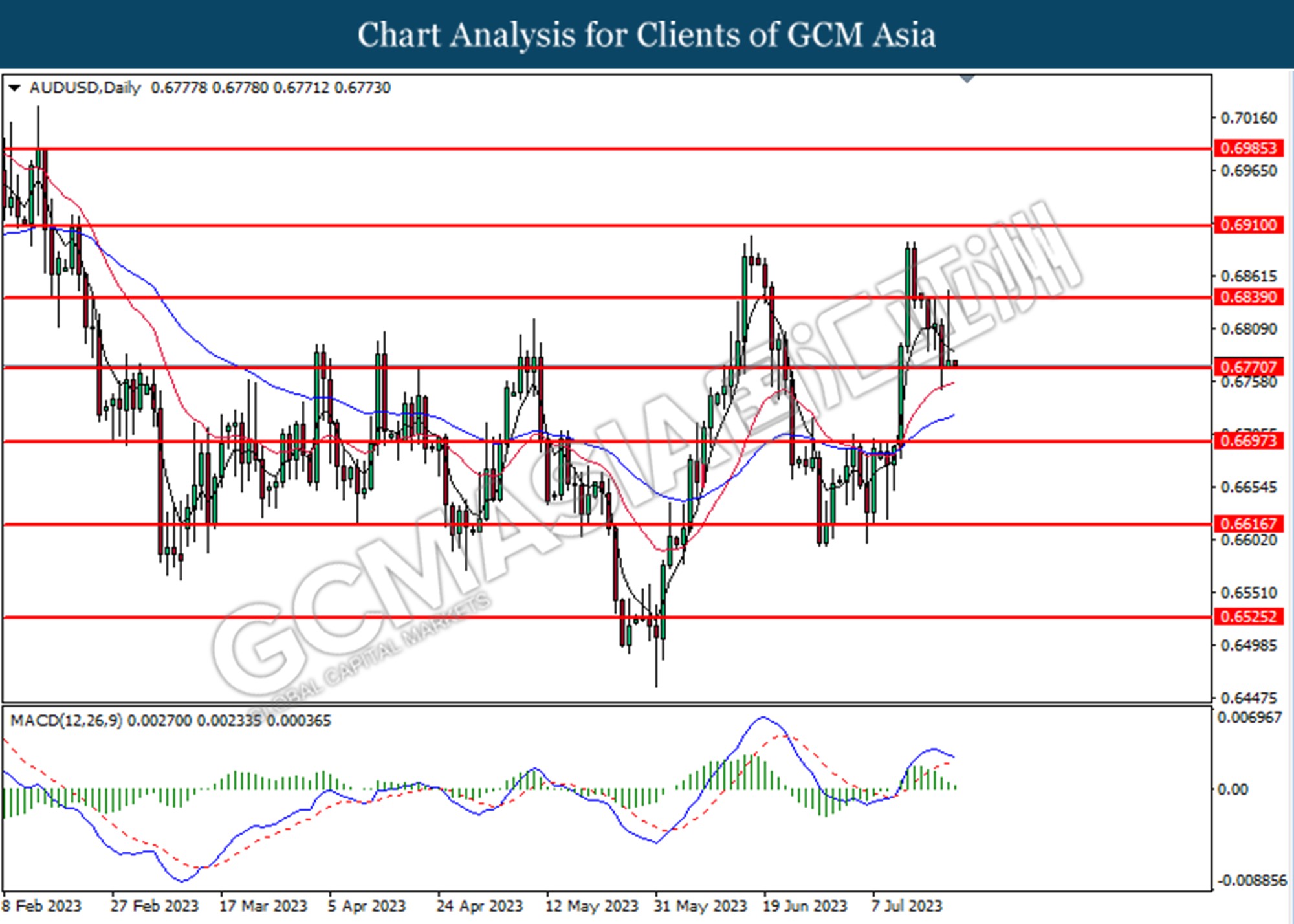Click the 0.006967 MACD scale value
This screenshot has height=924, width=1294.
tap(1249, 717)
